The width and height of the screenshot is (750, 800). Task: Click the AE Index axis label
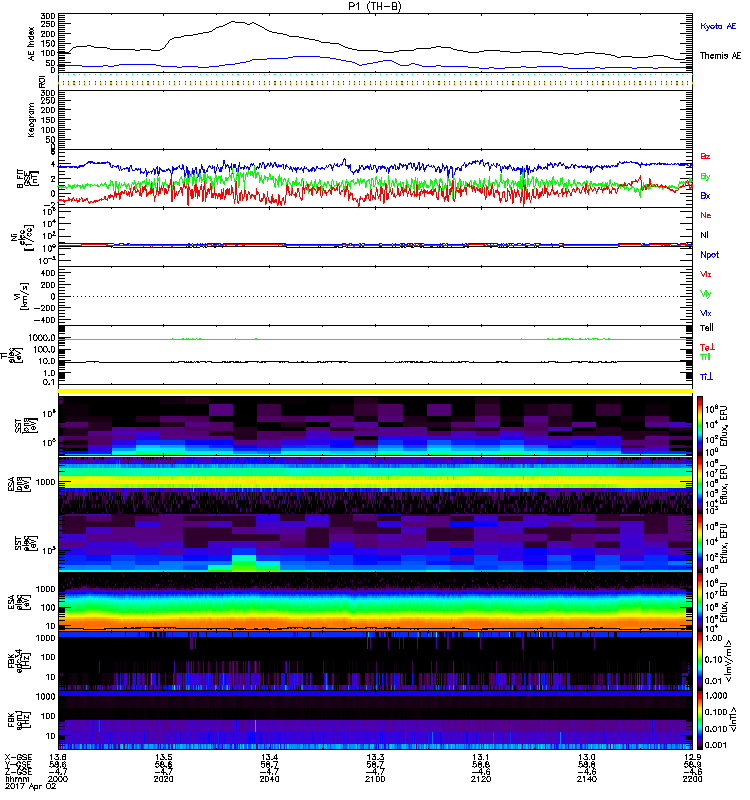click(x=32, y=44)
